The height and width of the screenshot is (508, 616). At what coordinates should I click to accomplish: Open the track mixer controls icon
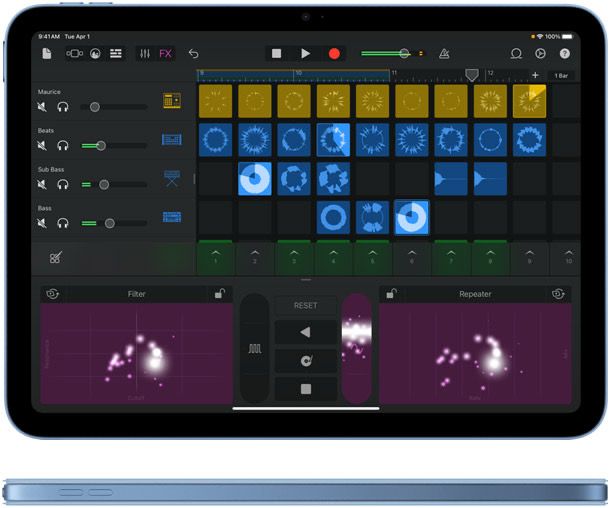[145, 53]
